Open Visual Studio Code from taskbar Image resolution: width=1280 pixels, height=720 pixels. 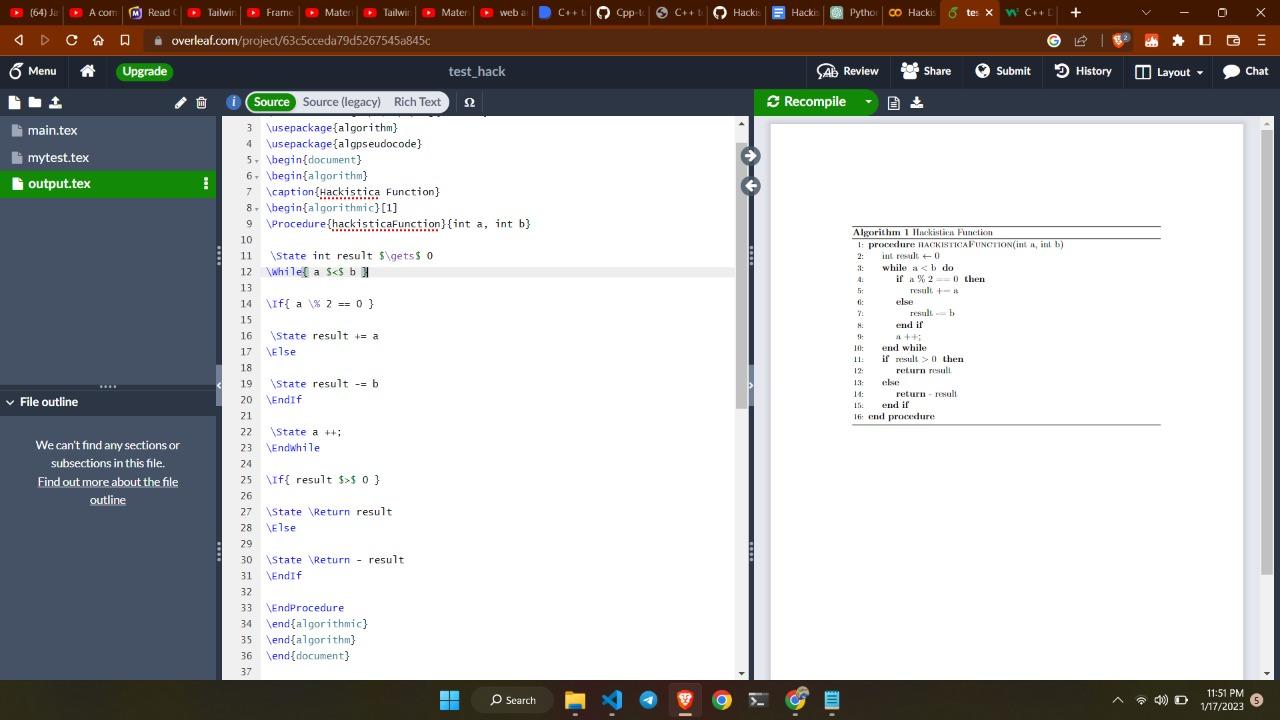[612, 700]
